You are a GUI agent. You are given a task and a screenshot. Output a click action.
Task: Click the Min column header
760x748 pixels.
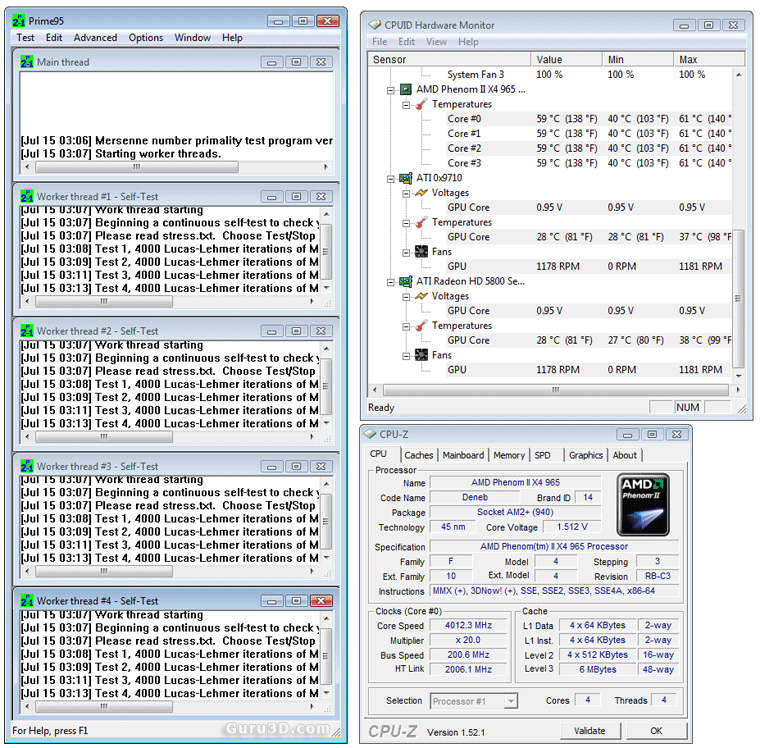pyautogui.click(x=638, y=60)
